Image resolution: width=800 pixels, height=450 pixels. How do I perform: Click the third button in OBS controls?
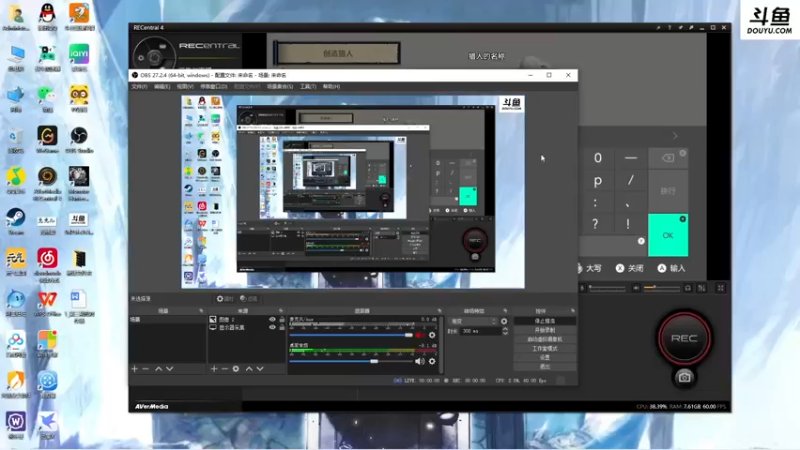[x=545, y=339]
